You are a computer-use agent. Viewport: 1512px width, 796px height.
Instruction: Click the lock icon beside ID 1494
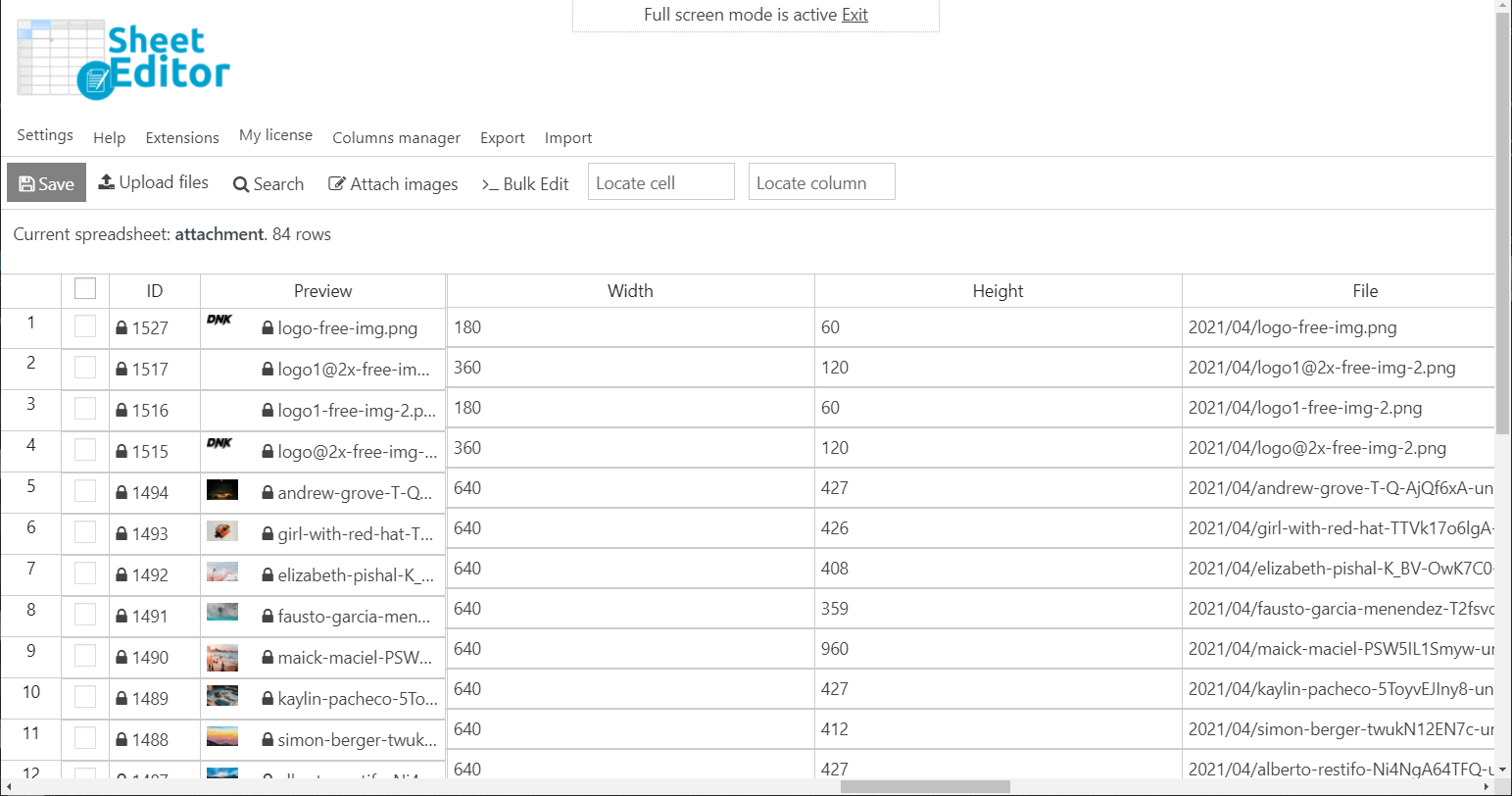coord(122,493)
